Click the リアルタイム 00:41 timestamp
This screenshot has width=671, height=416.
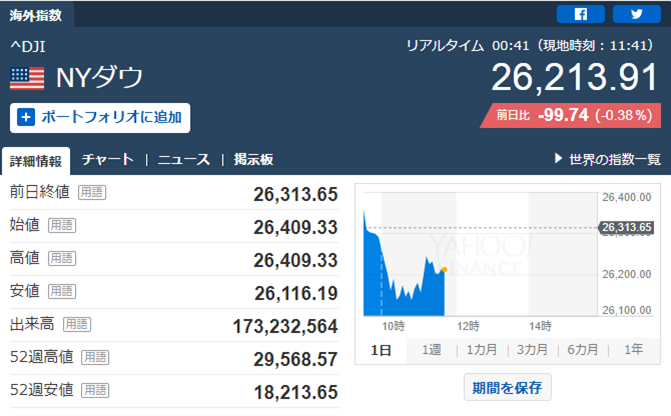coord(531,45)
